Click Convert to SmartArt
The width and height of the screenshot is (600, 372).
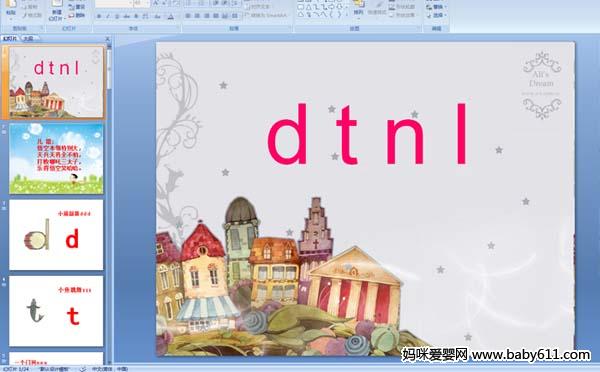(x=266, y=15)
